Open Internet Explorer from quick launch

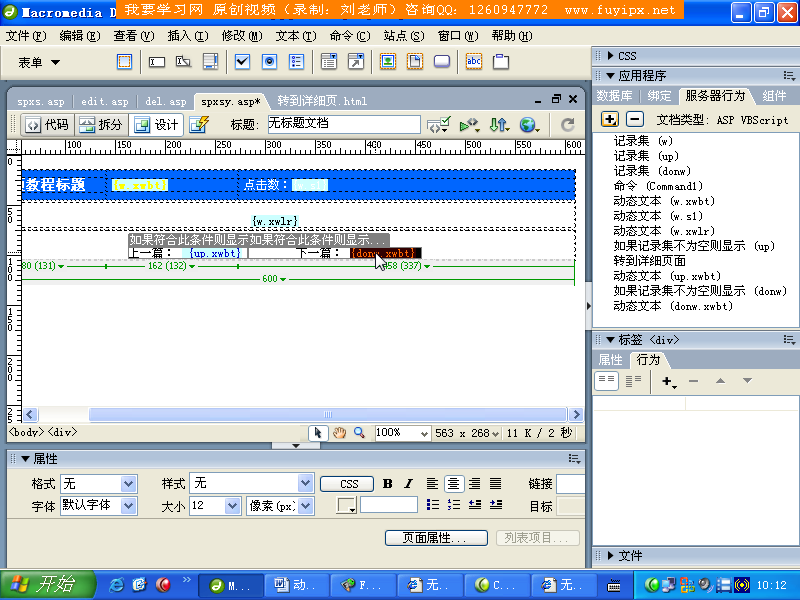tap(116, 585)
